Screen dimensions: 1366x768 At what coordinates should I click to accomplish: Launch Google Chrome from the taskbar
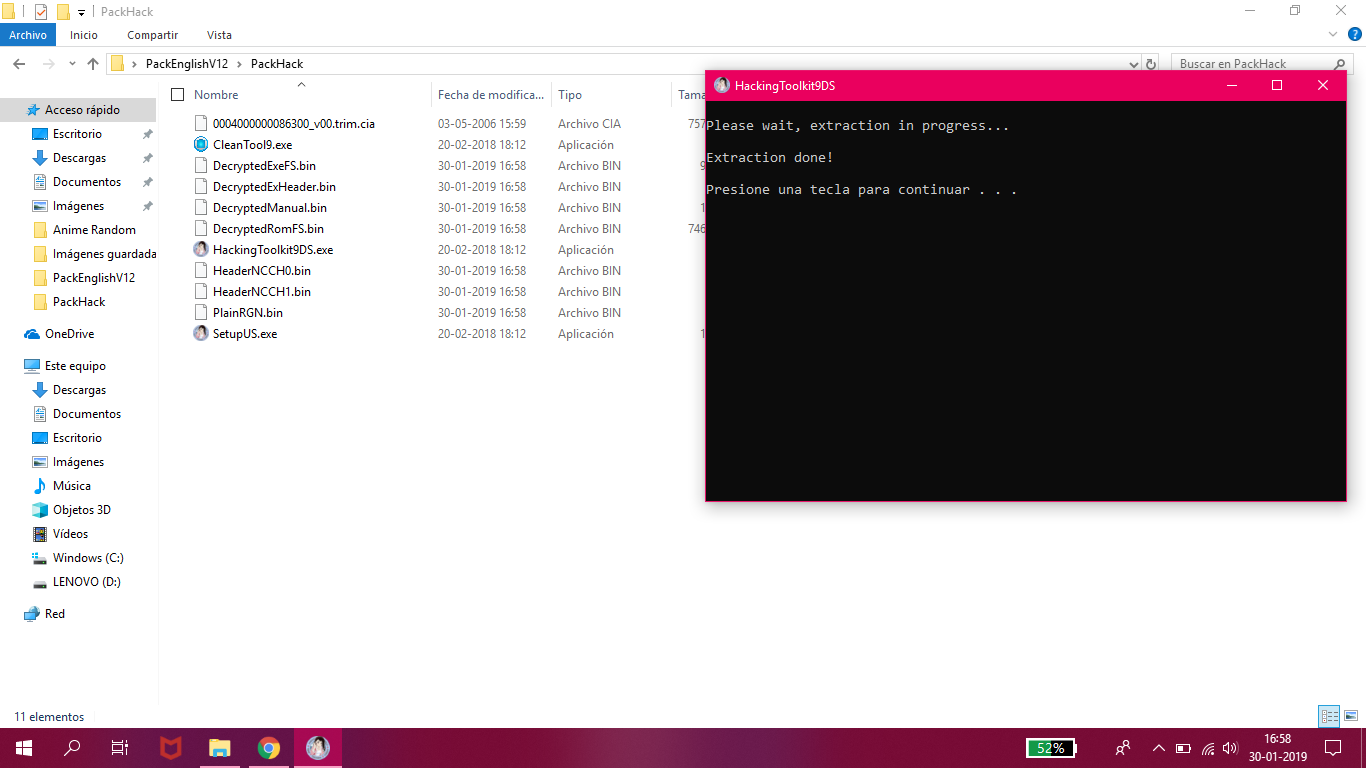click(269, 748)
